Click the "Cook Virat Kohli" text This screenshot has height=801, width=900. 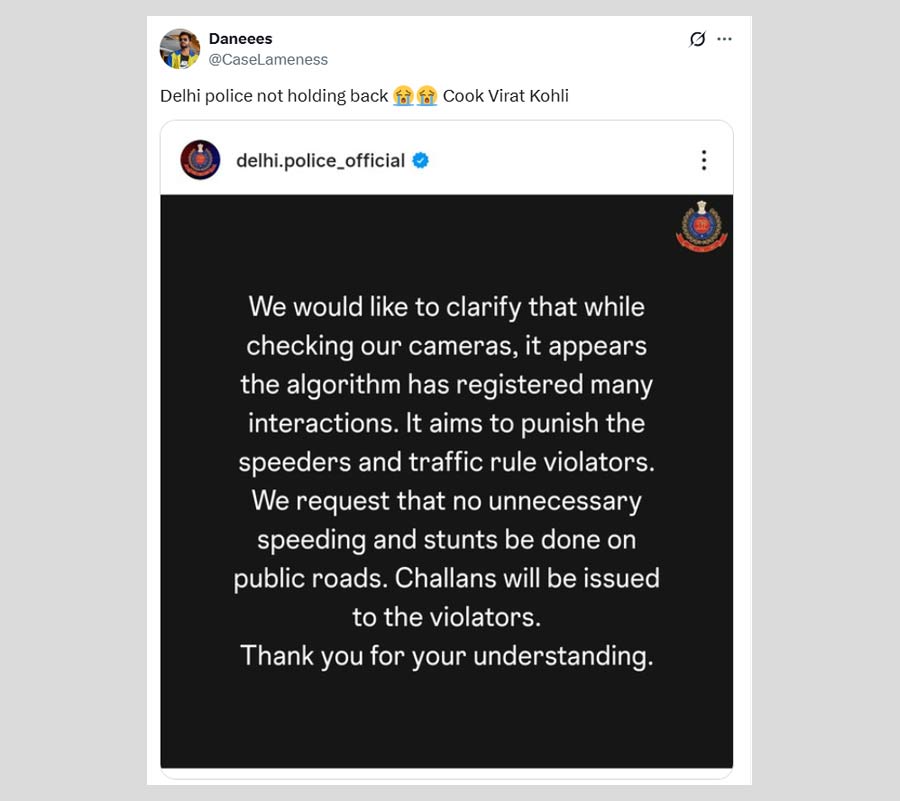click(506, 96)
